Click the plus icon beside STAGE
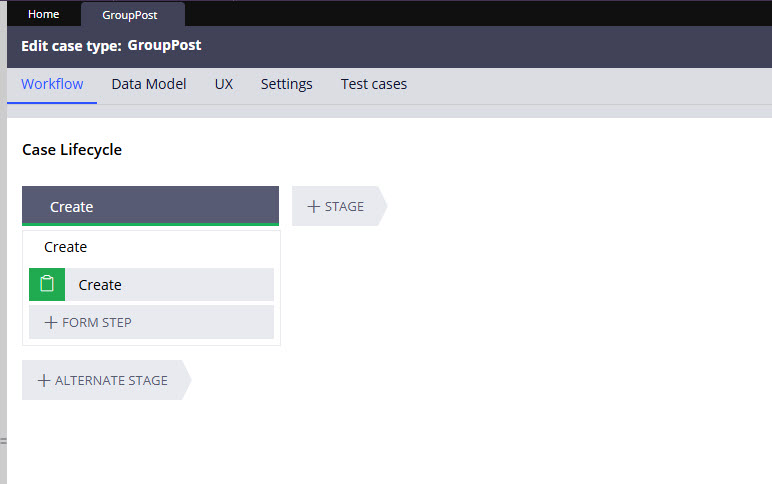Viewport: 772px width, 484px height. pos(313,207)
